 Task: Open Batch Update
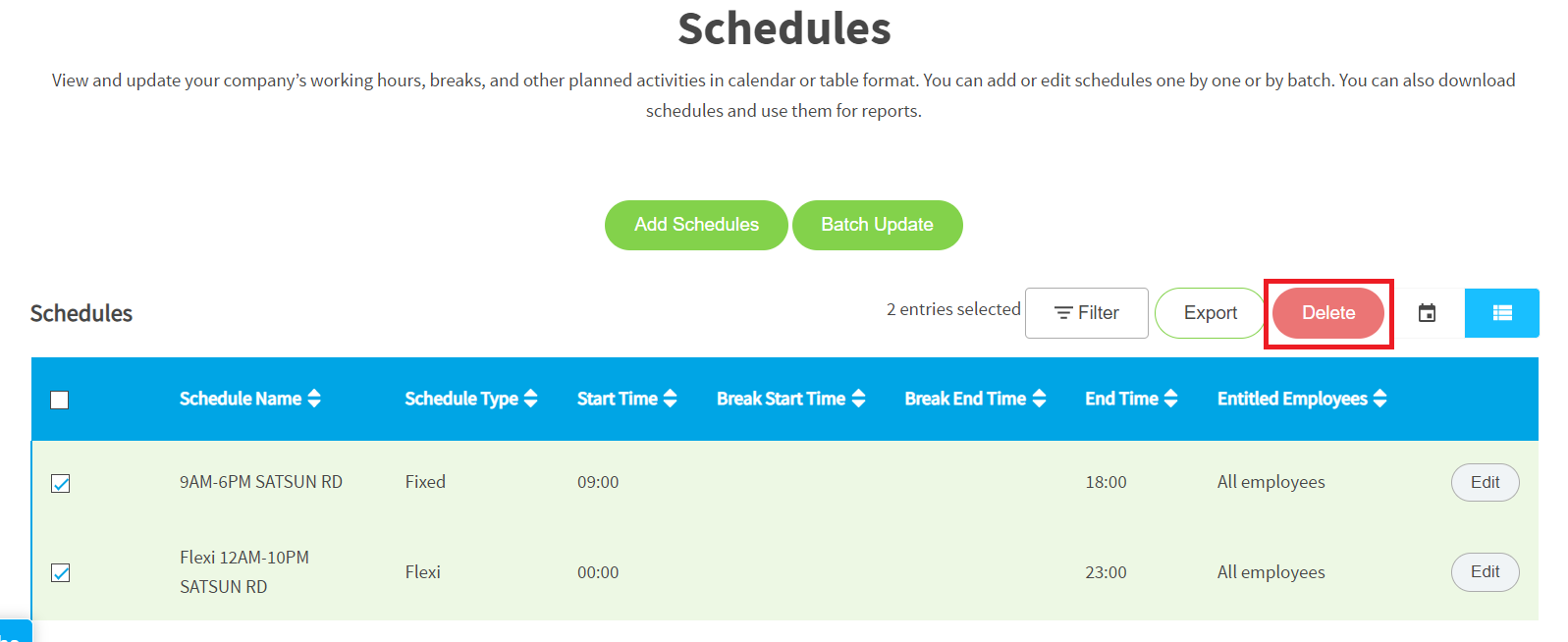pyautogui.click(x=878, y=225)
